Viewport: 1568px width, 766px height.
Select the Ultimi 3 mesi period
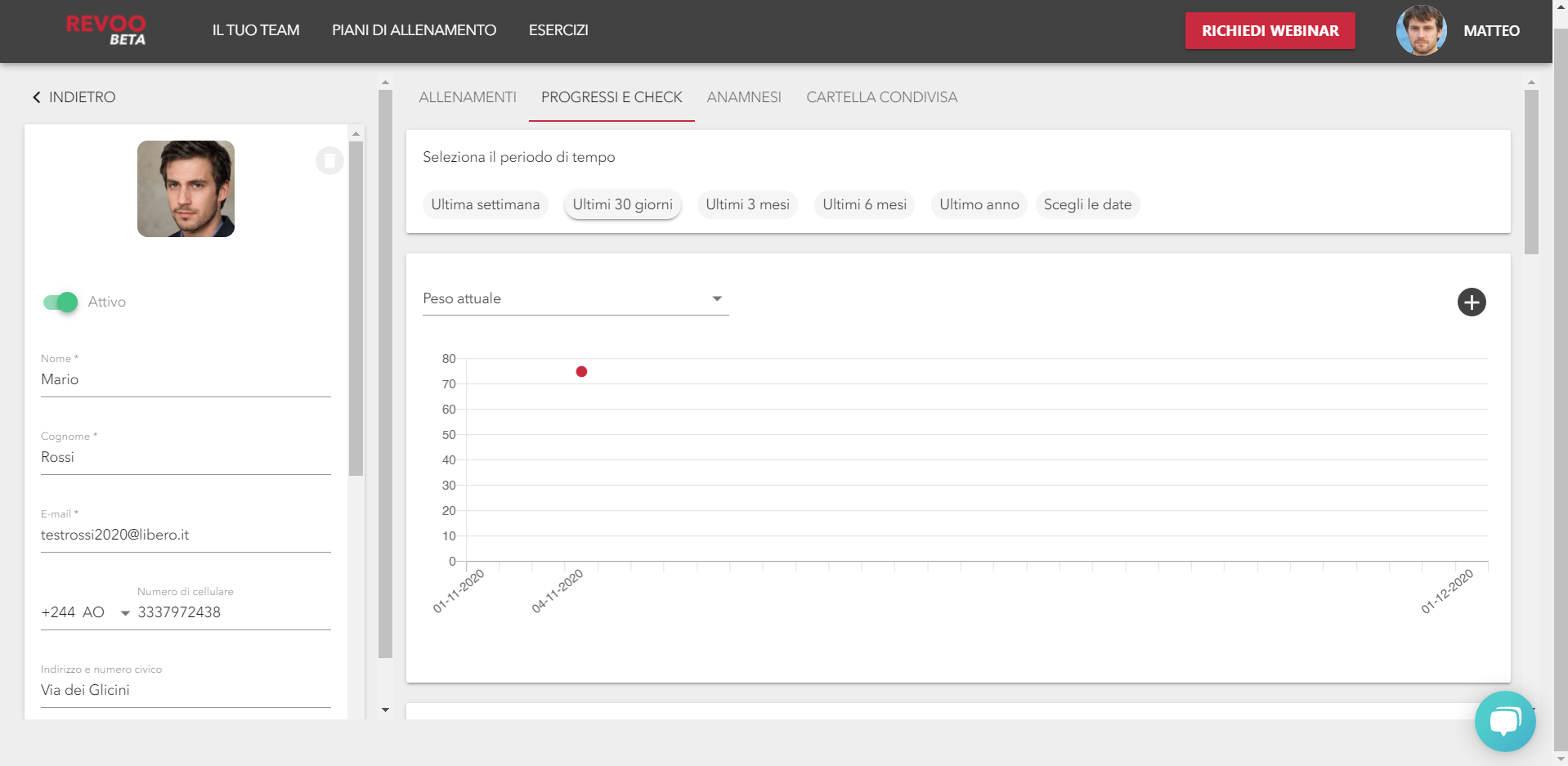coord(746,204)
